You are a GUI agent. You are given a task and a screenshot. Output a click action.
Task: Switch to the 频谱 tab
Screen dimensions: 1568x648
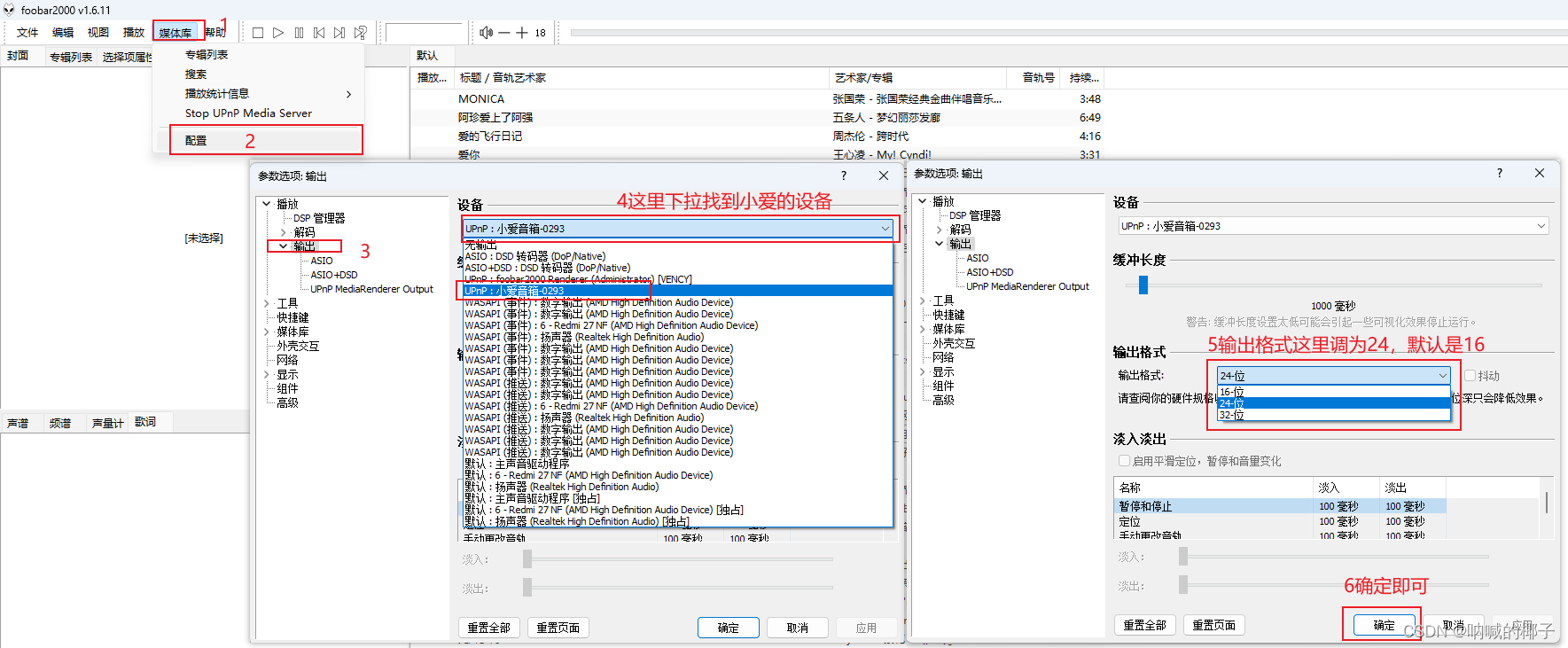point(60,423)
